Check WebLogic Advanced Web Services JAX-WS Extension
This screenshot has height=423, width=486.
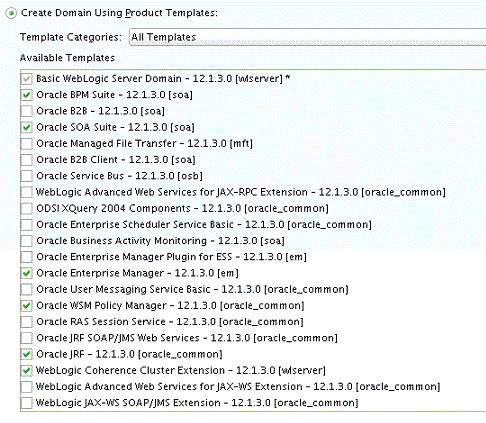point(27,387)
